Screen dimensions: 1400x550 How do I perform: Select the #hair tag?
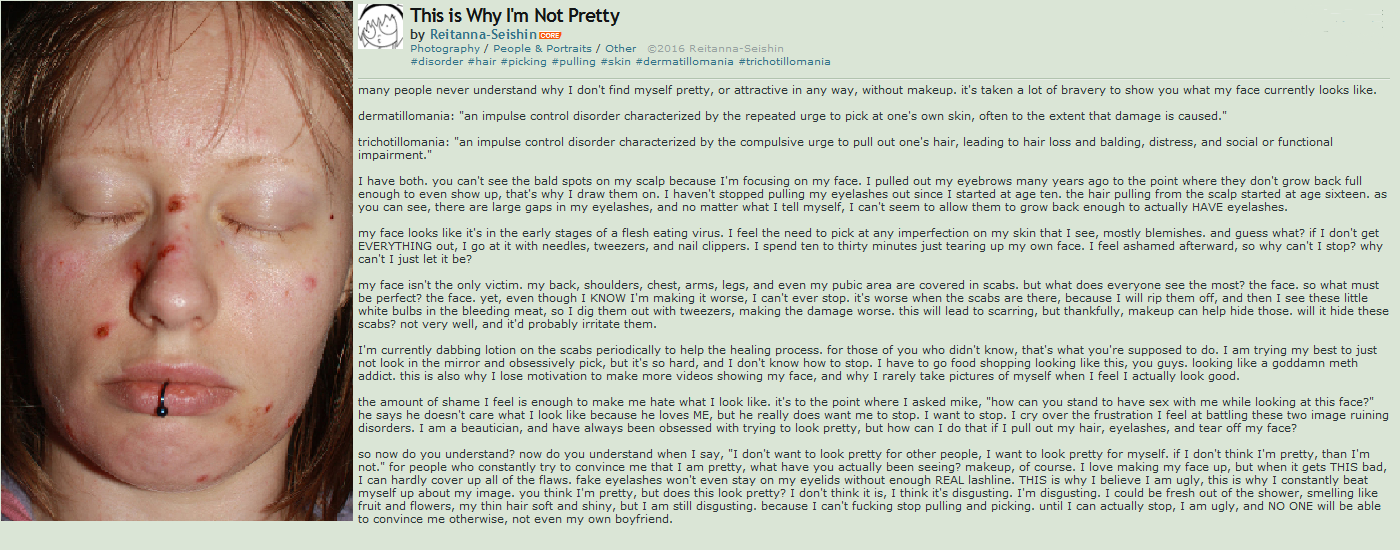[482, 61]
